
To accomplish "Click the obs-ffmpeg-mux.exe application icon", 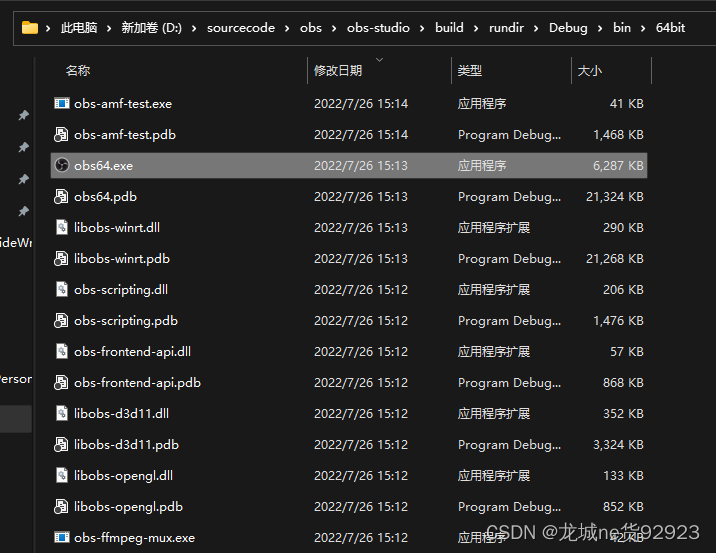I will click(x=62, y=537).
